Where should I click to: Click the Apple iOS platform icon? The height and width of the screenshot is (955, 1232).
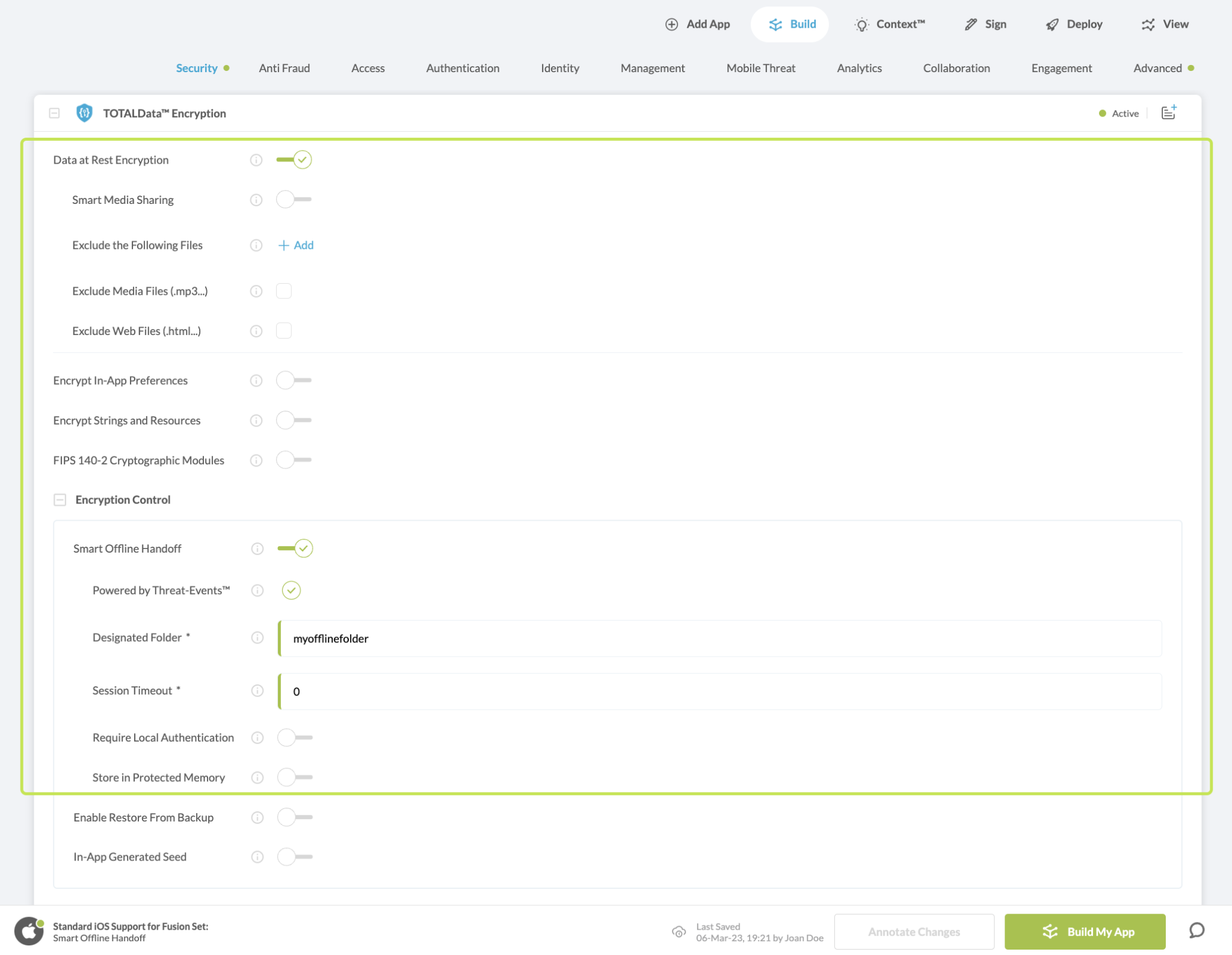click(29, 931)
